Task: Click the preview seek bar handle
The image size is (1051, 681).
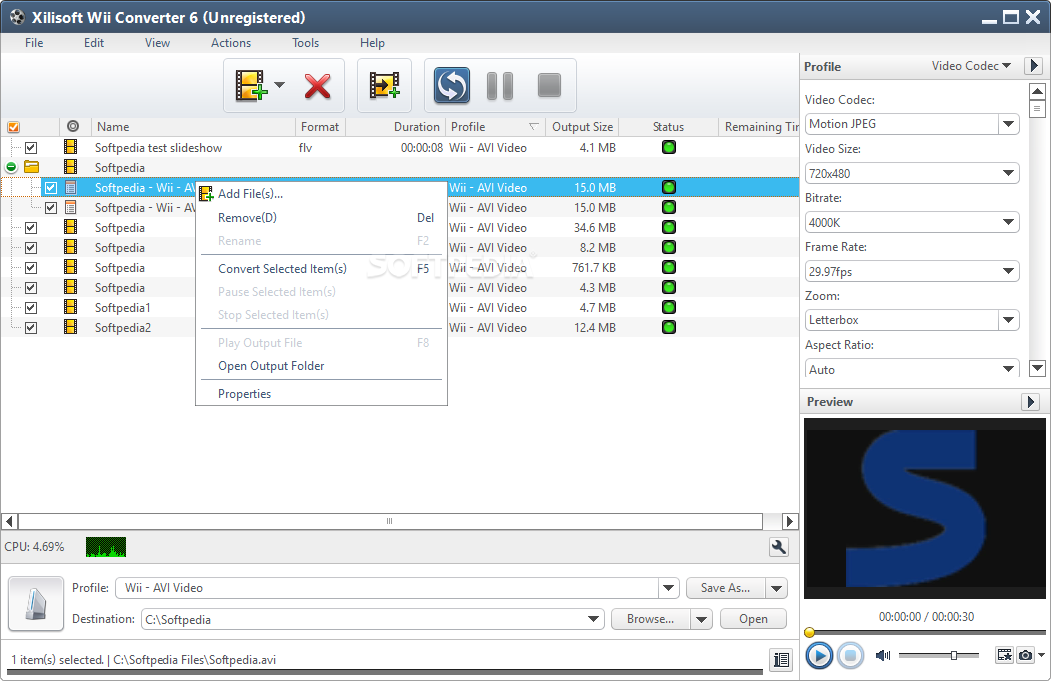Action: pos(809,632)
